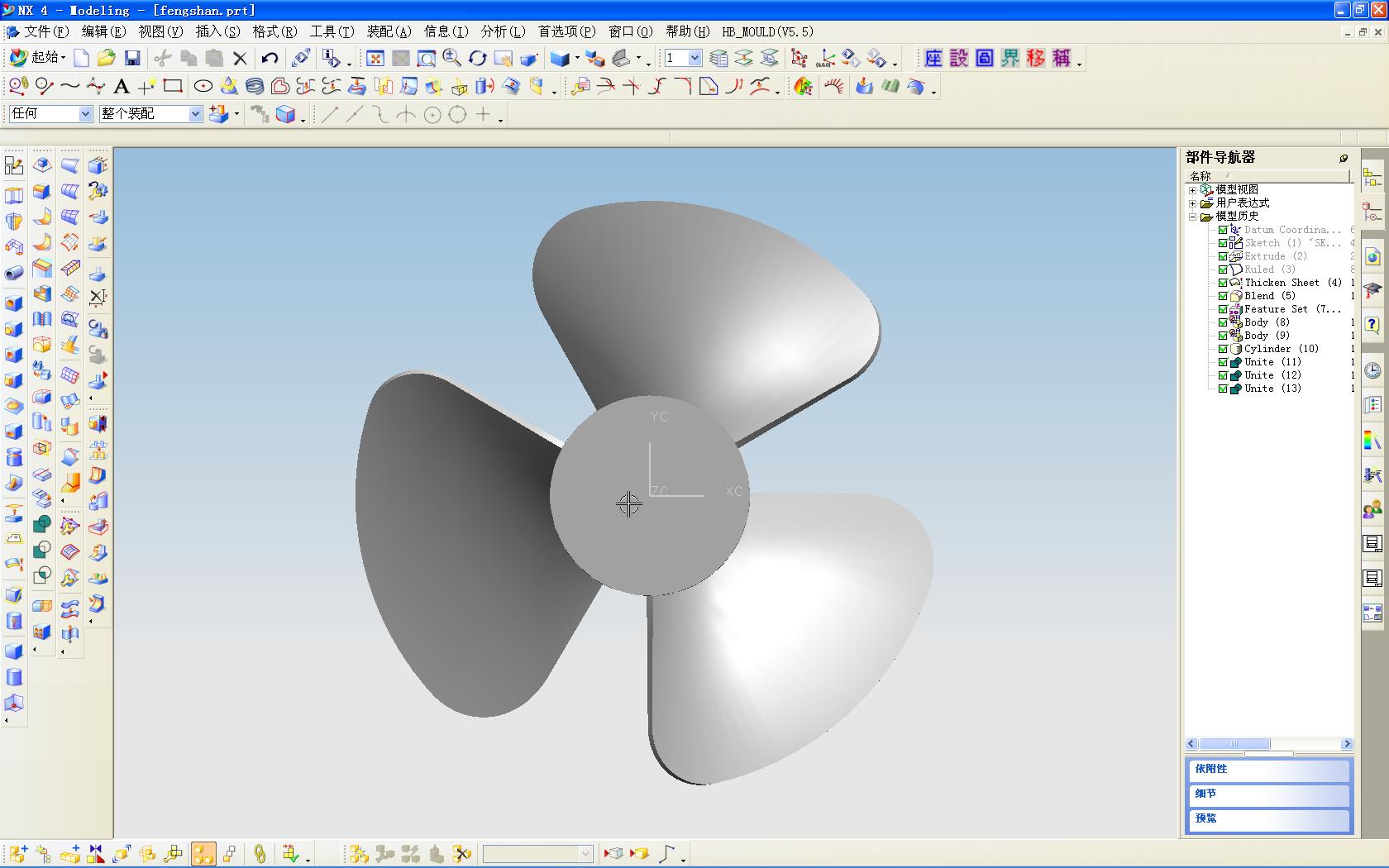Click the New file icon
The image size is (1389, 868).
point(81,58)
